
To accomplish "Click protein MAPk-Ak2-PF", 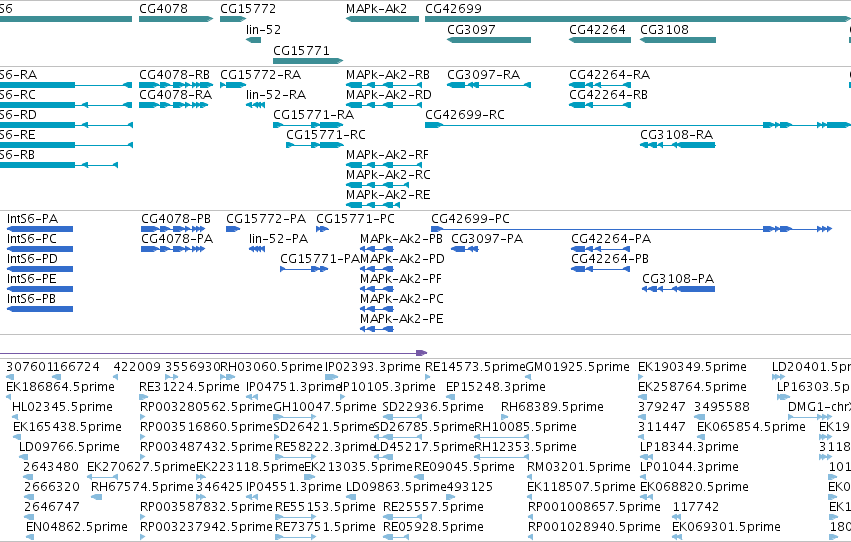I will coord(377,289).
